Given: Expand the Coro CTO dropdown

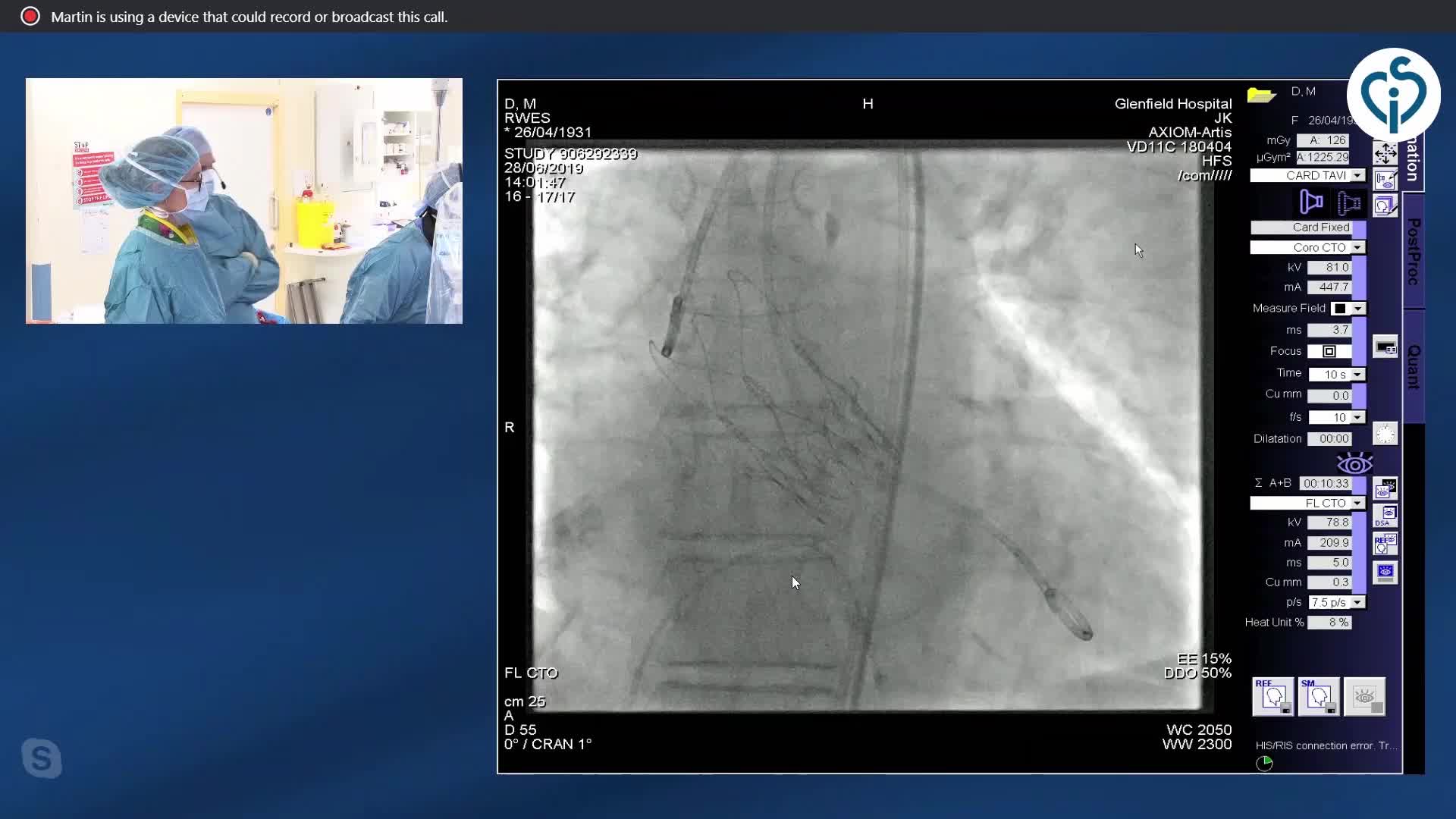Looking at the screenshot, I should pyautogui.click(x=1357, y=247).
